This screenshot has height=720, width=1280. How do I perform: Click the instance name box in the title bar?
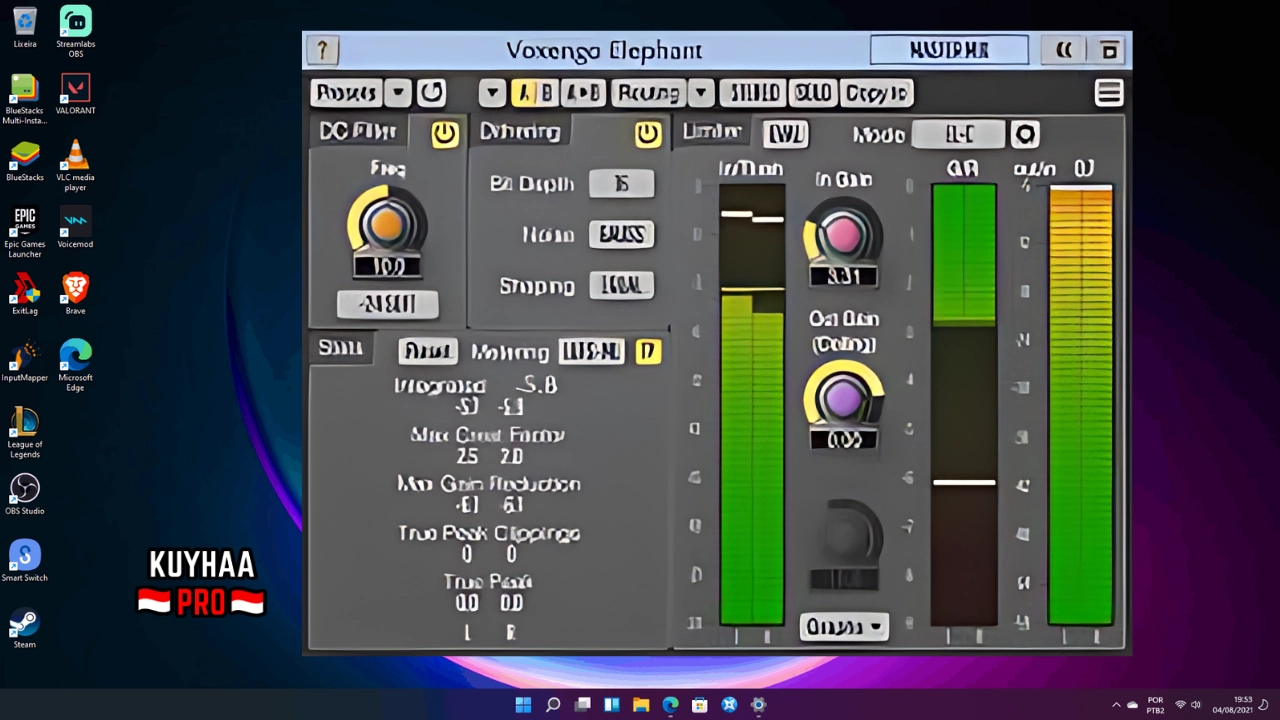(x=949, y=50)
